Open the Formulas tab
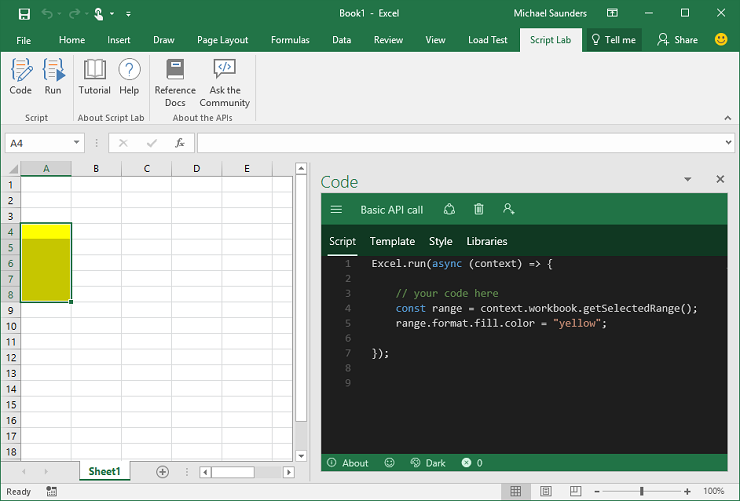The height and width of the screenshot is (501, 740). tap(290, 40)
